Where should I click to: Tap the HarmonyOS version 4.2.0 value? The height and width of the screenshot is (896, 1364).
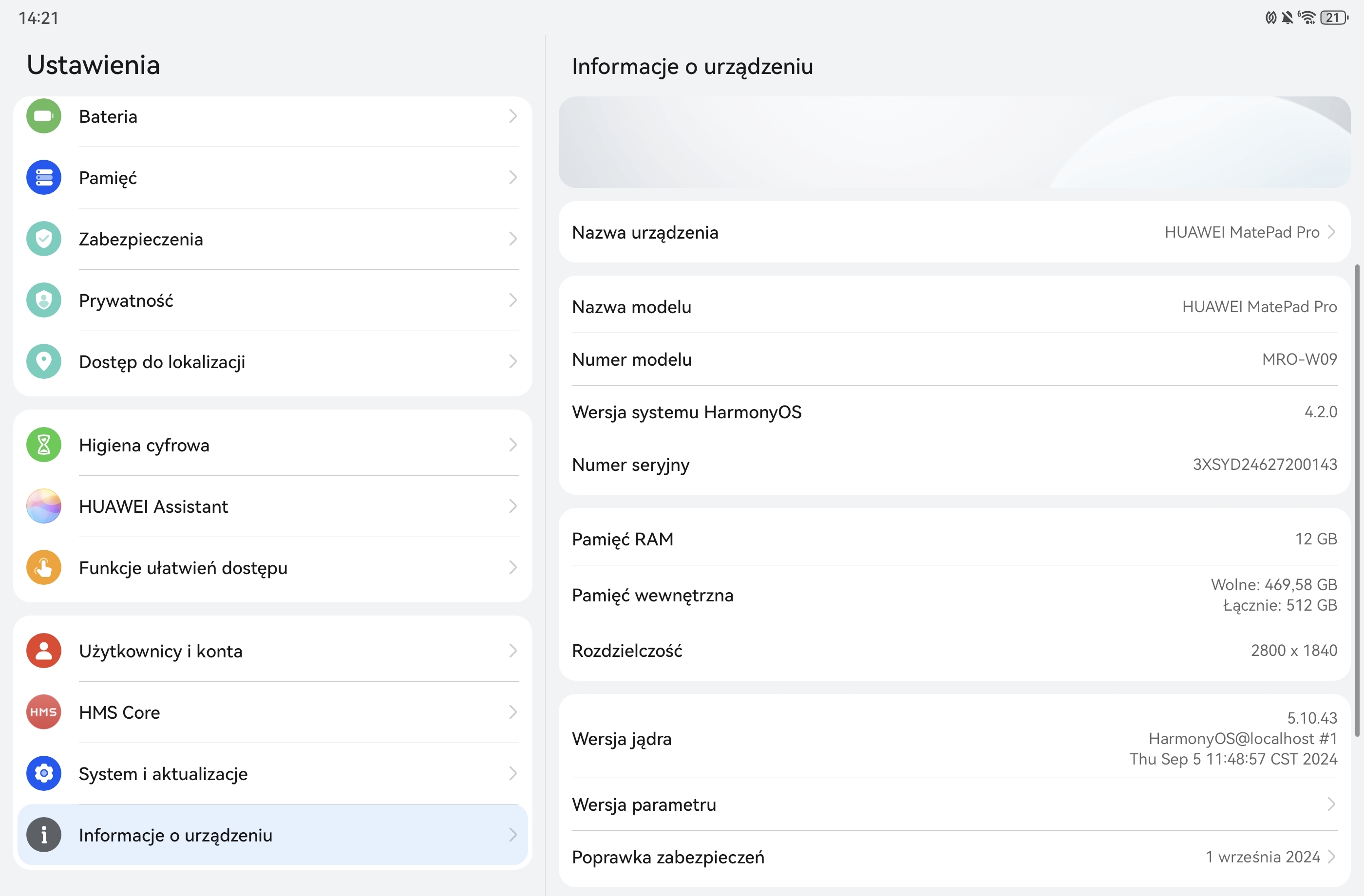pos(1321,412)
